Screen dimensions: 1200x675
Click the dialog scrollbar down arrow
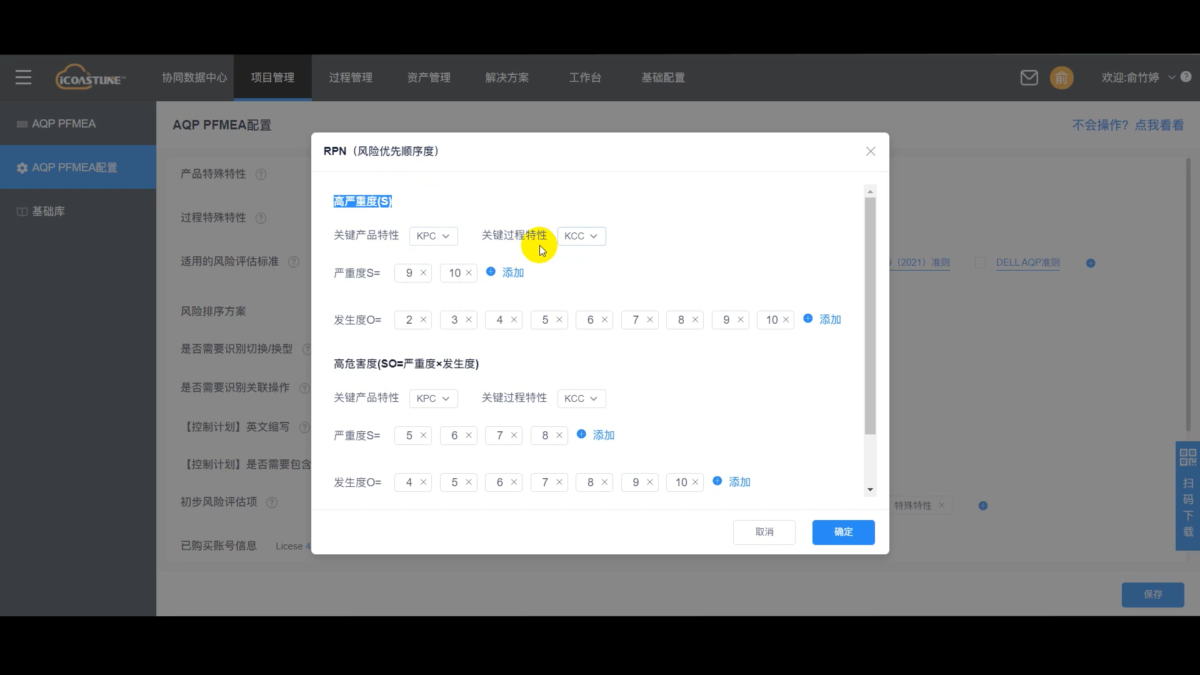point(870,490)
